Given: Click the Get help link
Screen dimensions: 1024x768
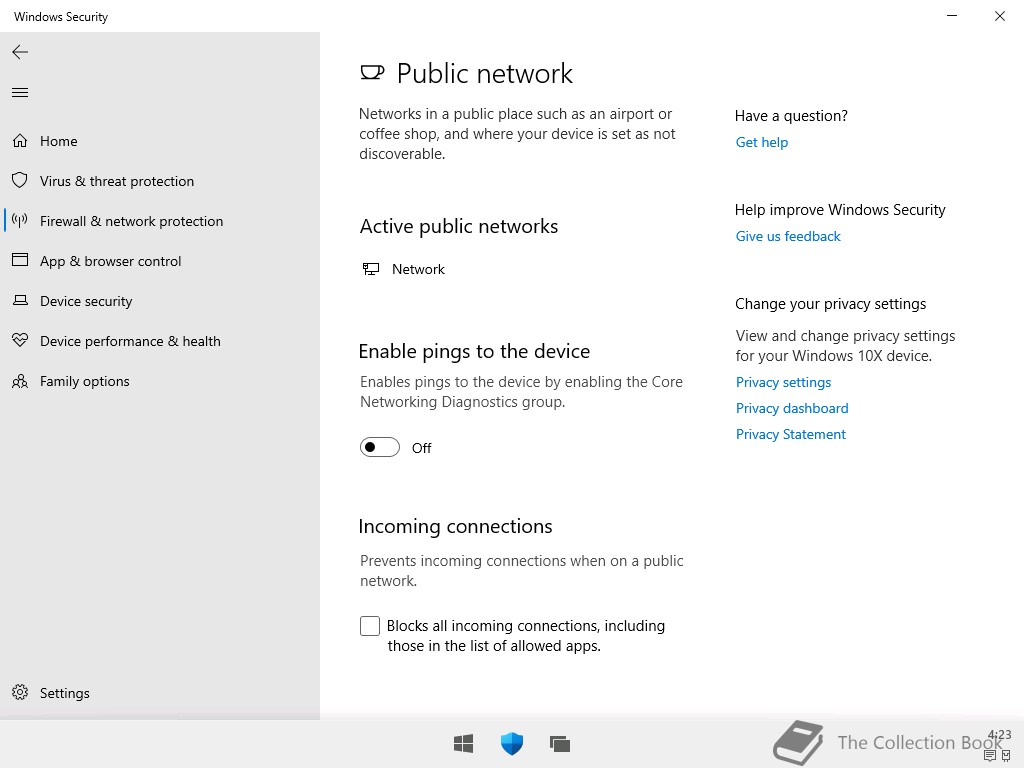Looking at the screenshot, I should coord(761,142).
